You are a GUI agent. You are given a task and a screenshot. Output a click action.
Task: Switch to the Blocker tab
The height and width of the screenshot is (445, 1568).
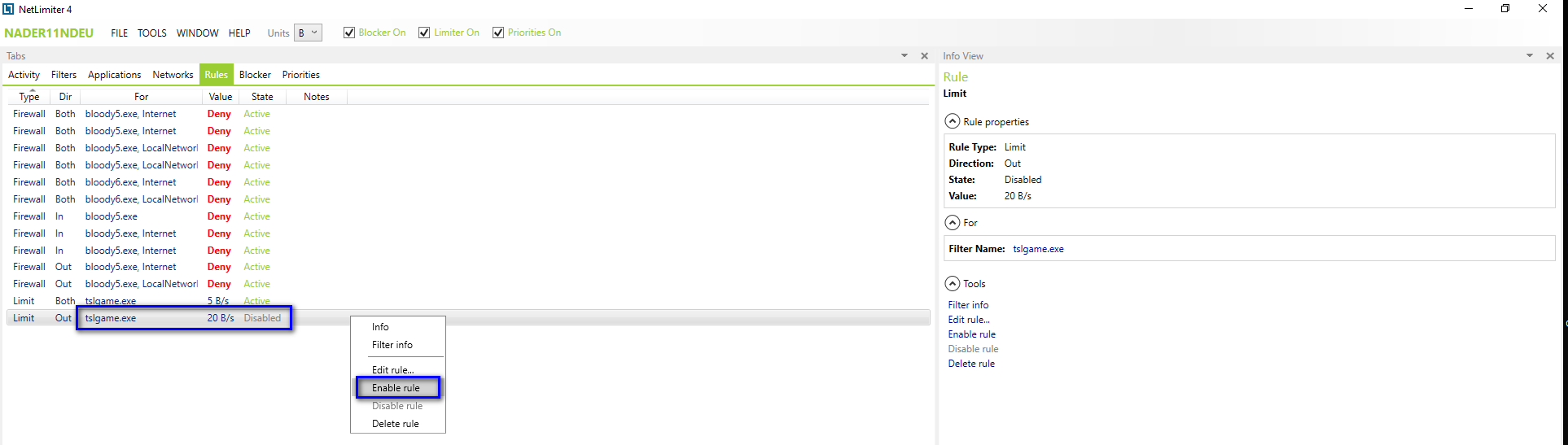pos(255,75)
